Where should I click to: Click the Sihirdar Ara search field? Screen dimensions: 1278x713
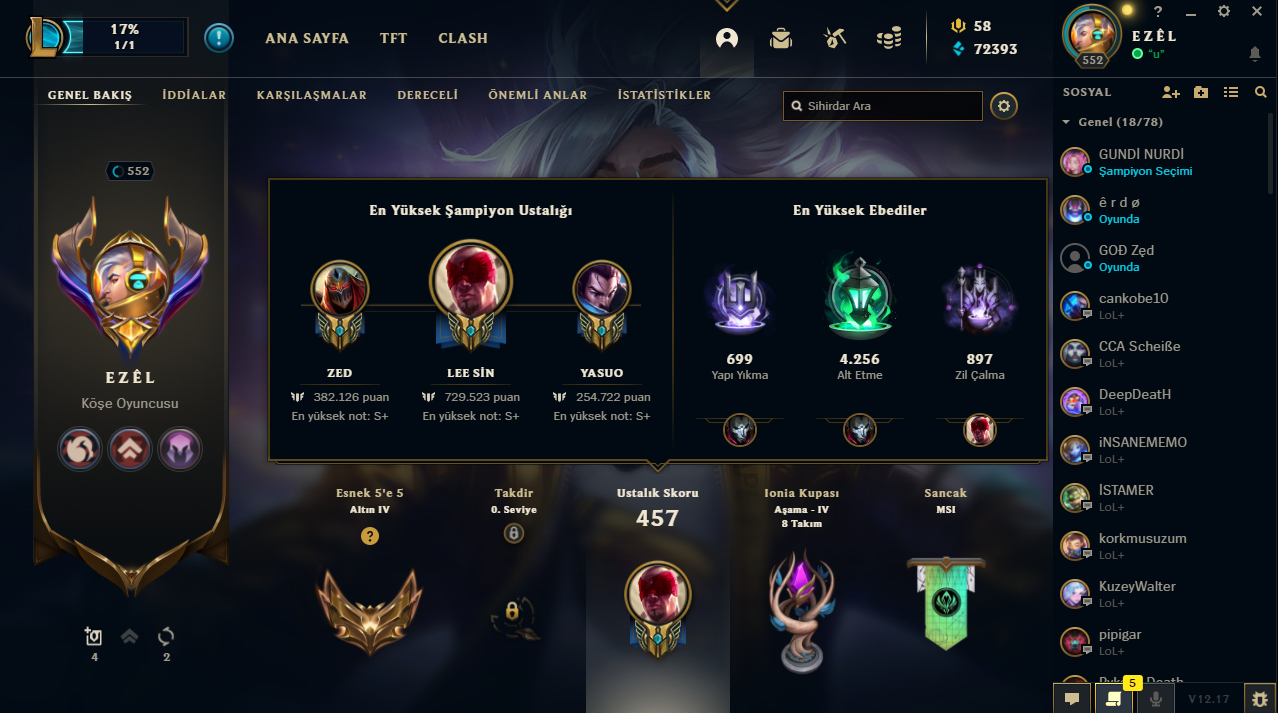pyautogui.click(x=883, y=106)
